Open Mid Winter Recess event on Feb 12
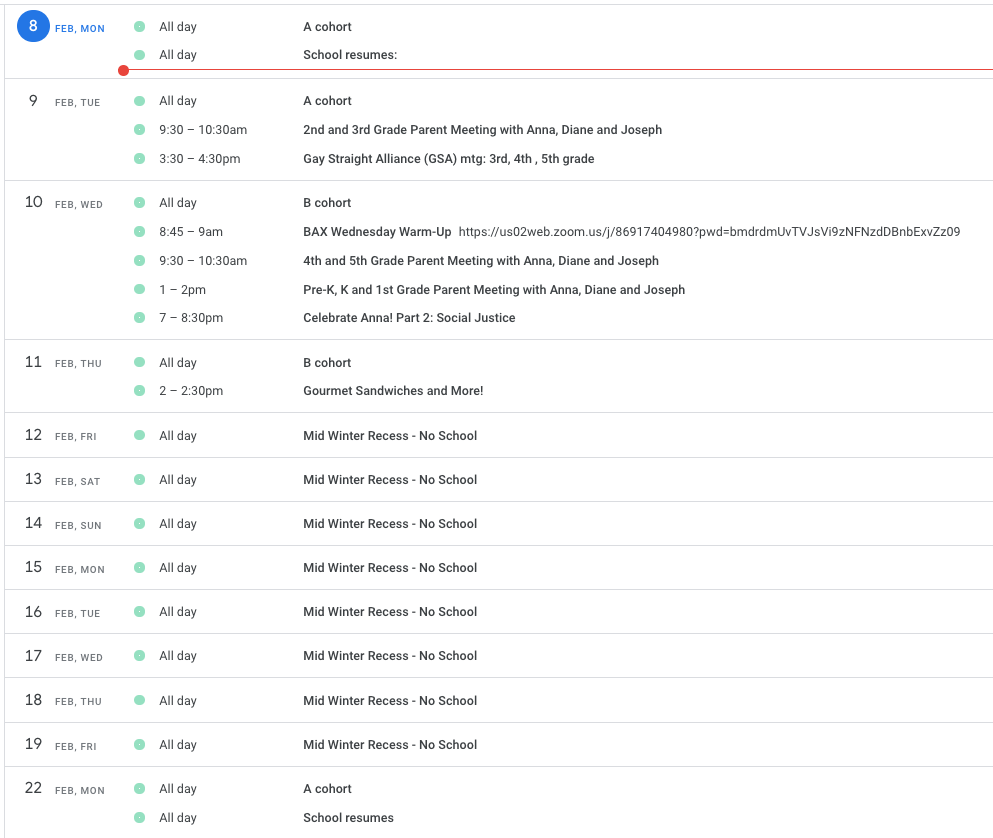The height and width of the screenshot is (838, 993). [390, 436]
